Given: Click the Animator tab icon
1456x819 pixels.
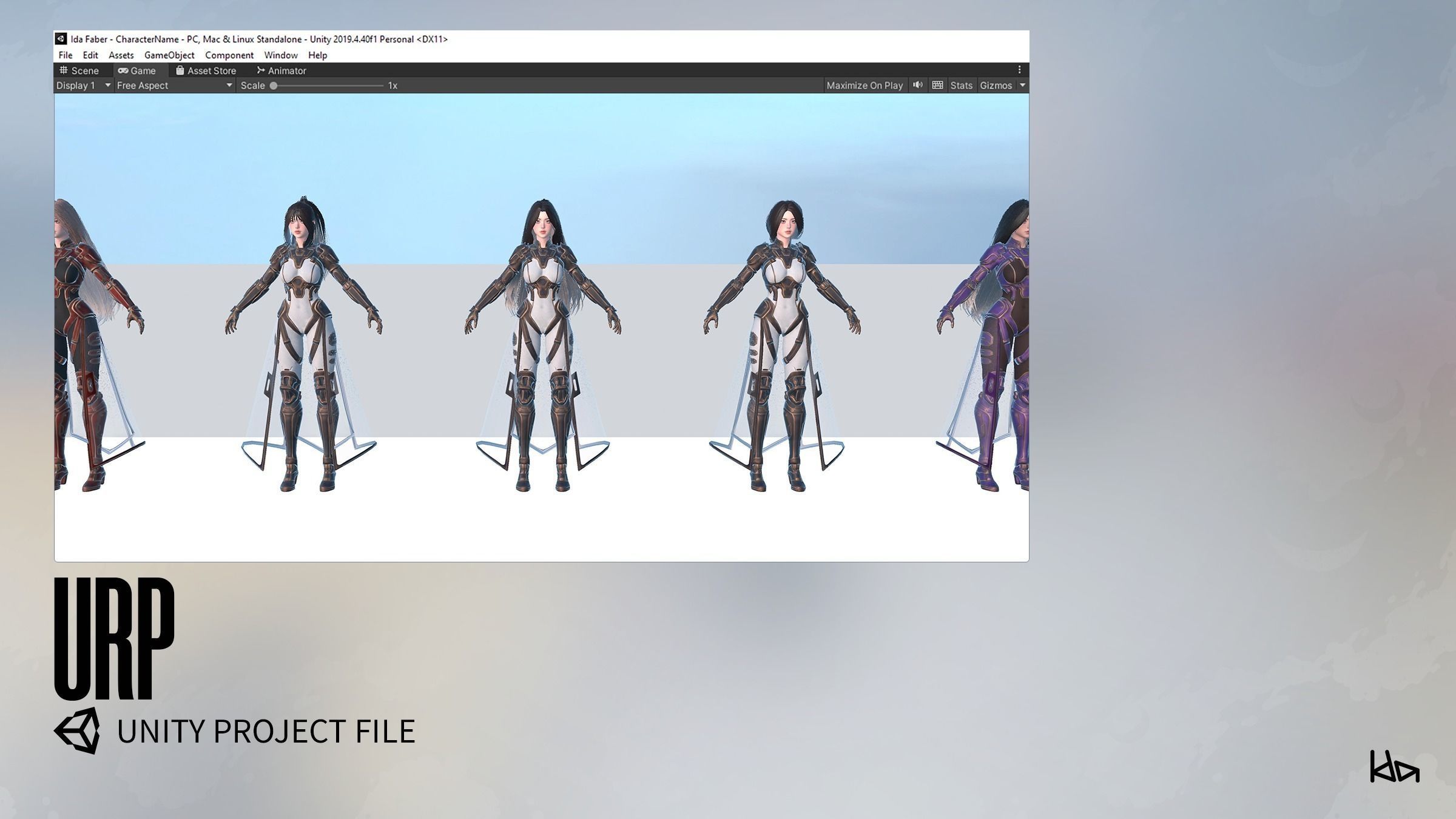Looking at the screenshot, I should (x=261, y=70).
